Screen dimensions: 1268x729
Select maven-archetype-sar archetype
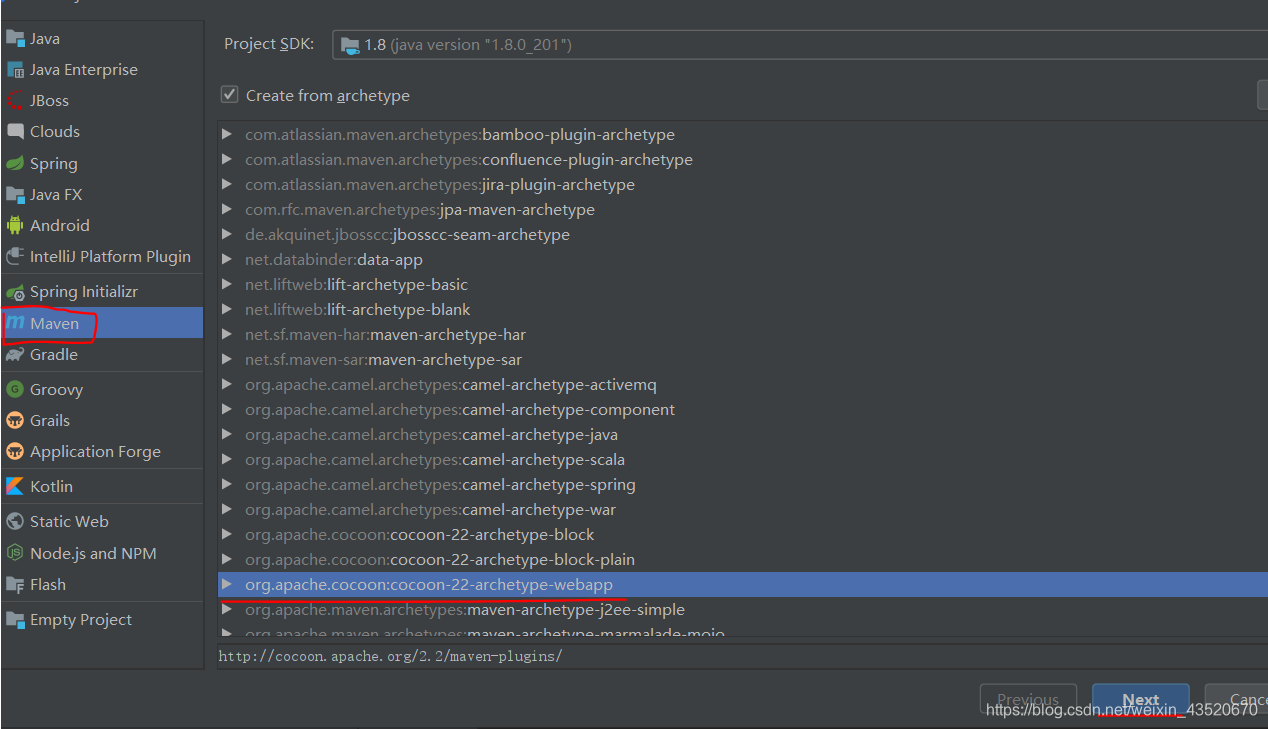tap(743, 359)
